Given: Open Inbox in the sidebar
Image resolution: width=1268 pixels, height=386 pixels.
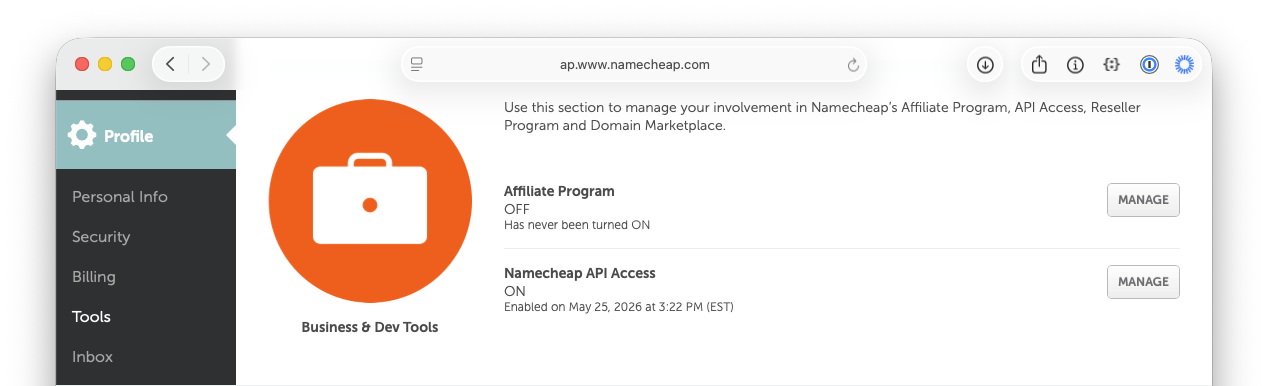Looking at the screenshot, I should click(x=92, y=357).
